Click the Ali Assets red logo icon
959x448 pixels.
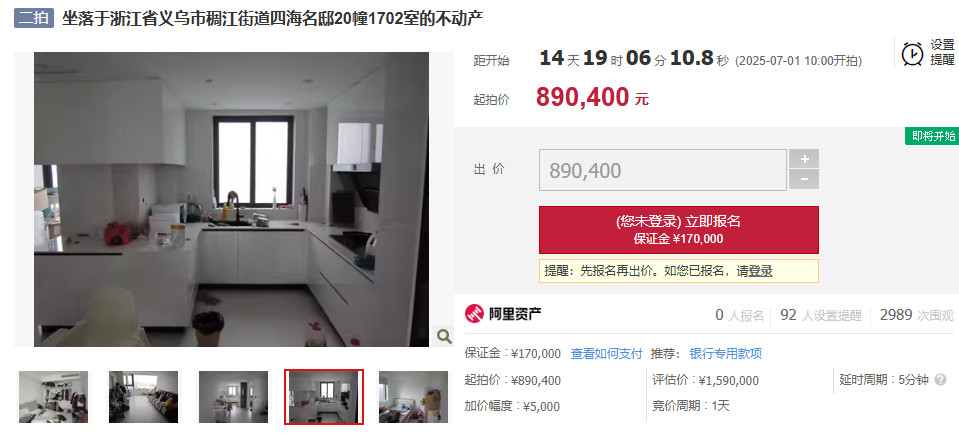click(474, 314)
